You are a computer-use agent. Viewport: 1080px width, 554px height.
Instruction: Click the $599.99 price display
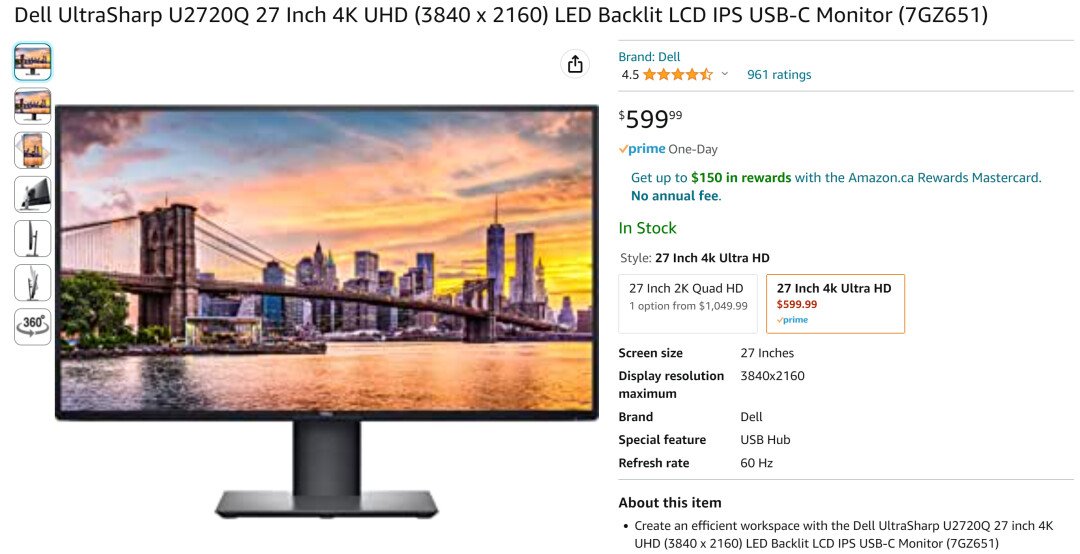[x=650, y=119]
